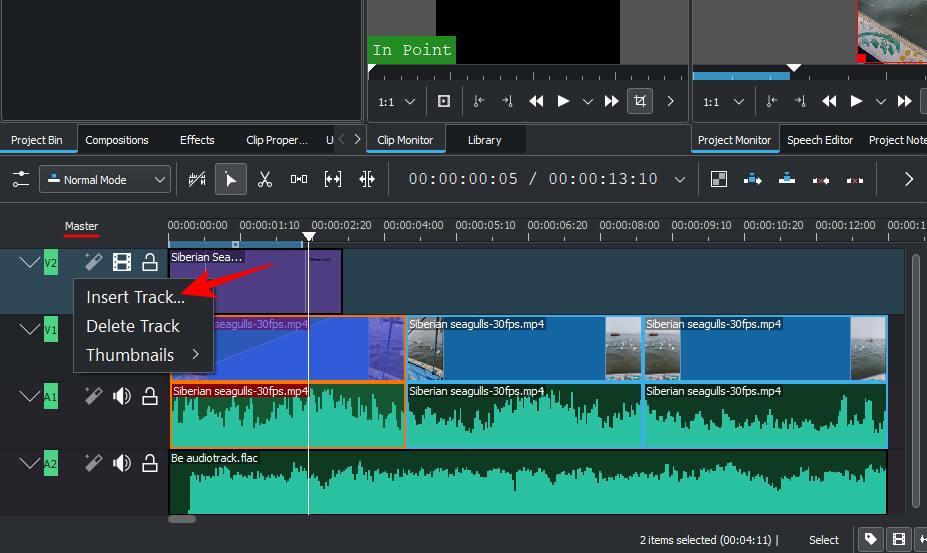Activate the Spacer tool
Viewport: 927px width, 553px height.
pyautogui.click(x=299, y=180)
